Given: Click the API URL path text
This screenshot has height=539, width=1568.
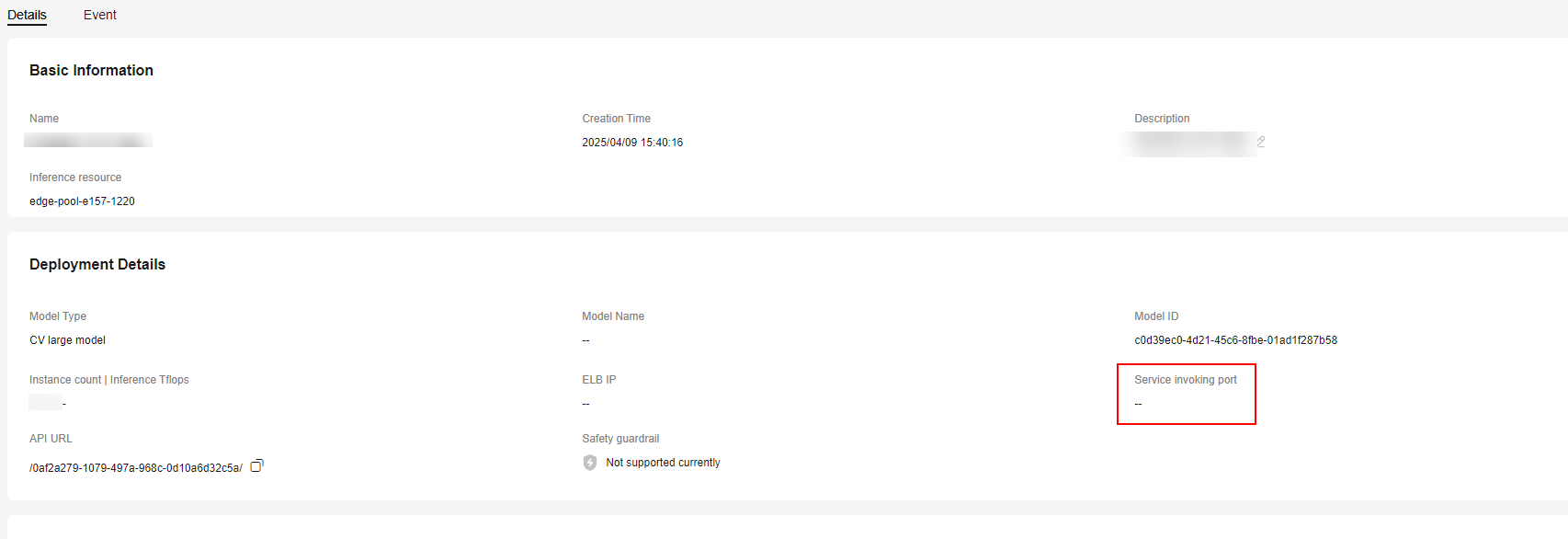Looking at the screenshot, I should pyautogui.click(x=136, y=468).
